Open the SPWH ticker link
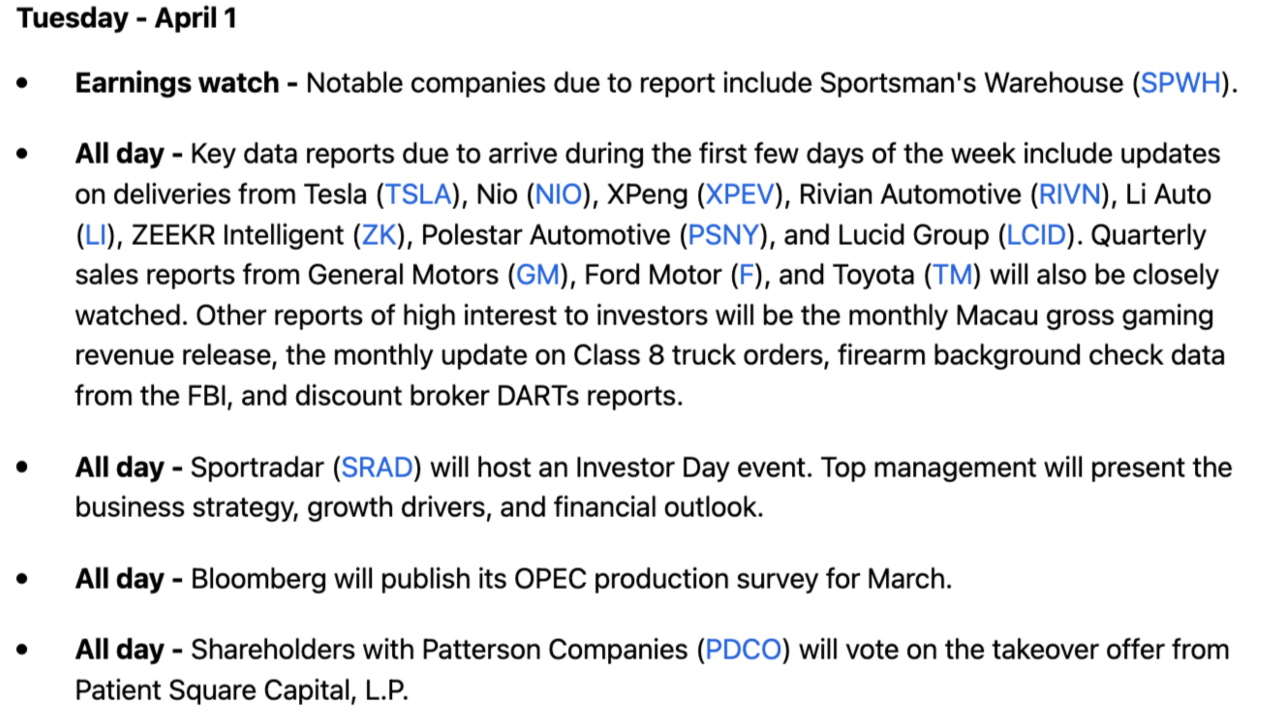 [x=1181, y=83]
